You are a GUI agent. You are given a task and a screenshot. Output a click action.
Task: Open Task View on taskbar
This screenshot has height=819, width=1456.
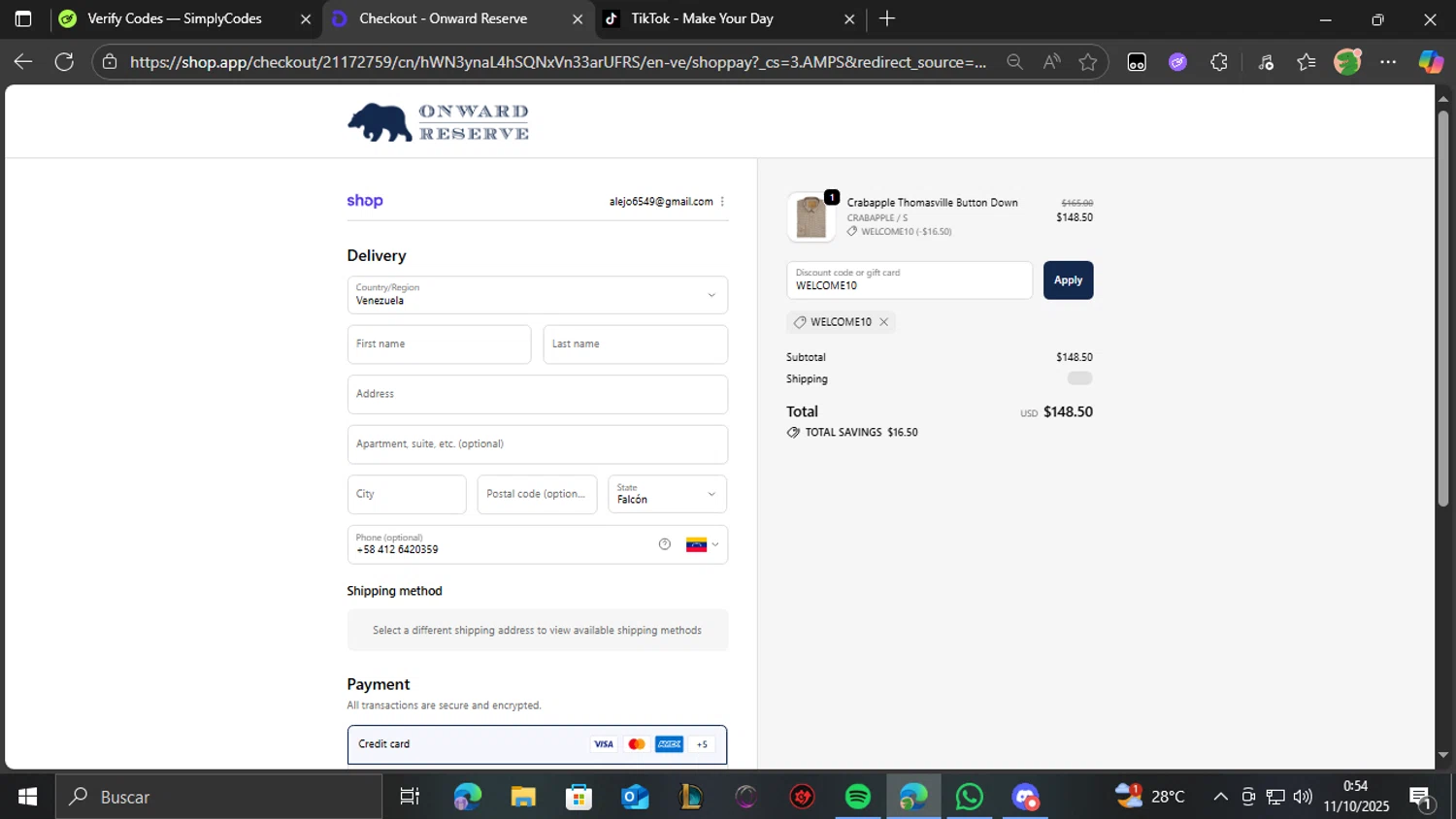click(x=410, y=797)
